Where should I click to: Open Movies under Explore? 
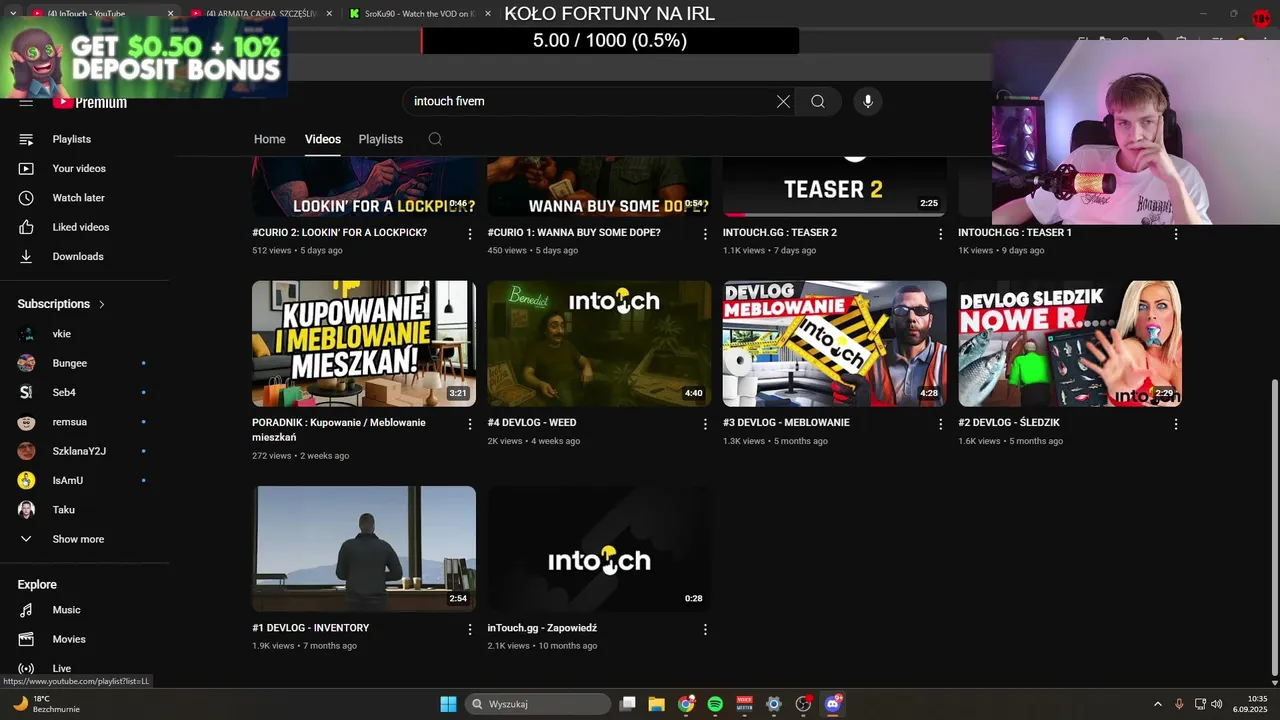pyautogui.click(x=69, y=639)
